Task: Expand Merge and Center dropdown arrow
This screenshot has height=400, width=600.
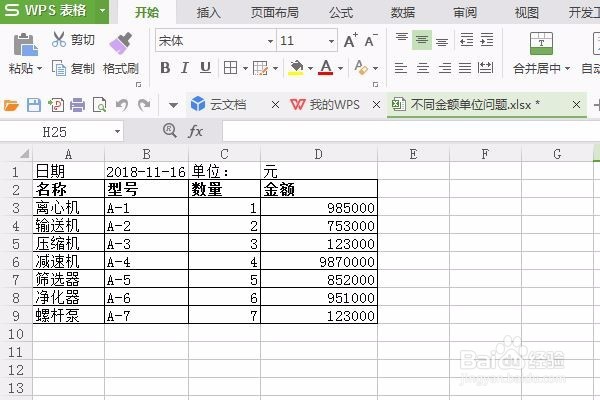Action: pyautogui.click(x=567, y=69)
